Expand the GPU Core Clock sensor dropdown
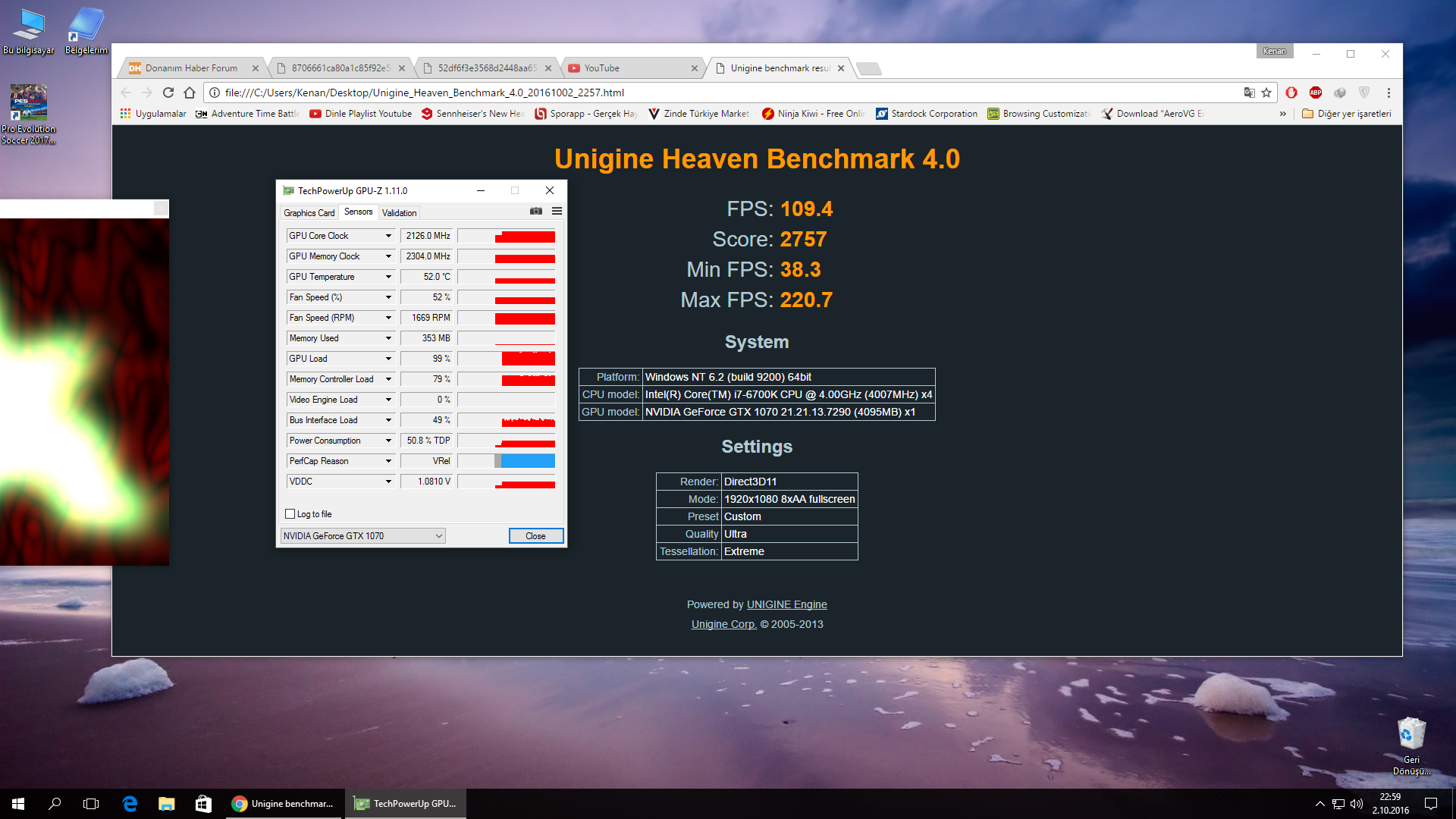Image resolution: width=1456 pixels, height=819 pixels. 388,236
